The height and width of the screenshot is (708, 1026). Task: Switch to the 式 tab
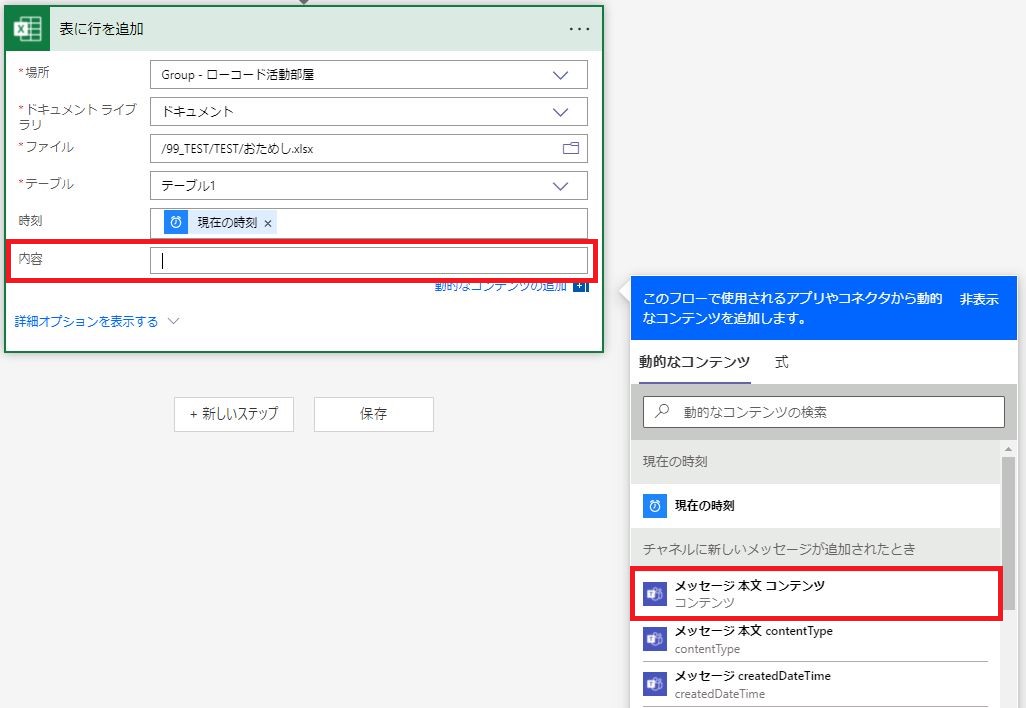(781, 362)
